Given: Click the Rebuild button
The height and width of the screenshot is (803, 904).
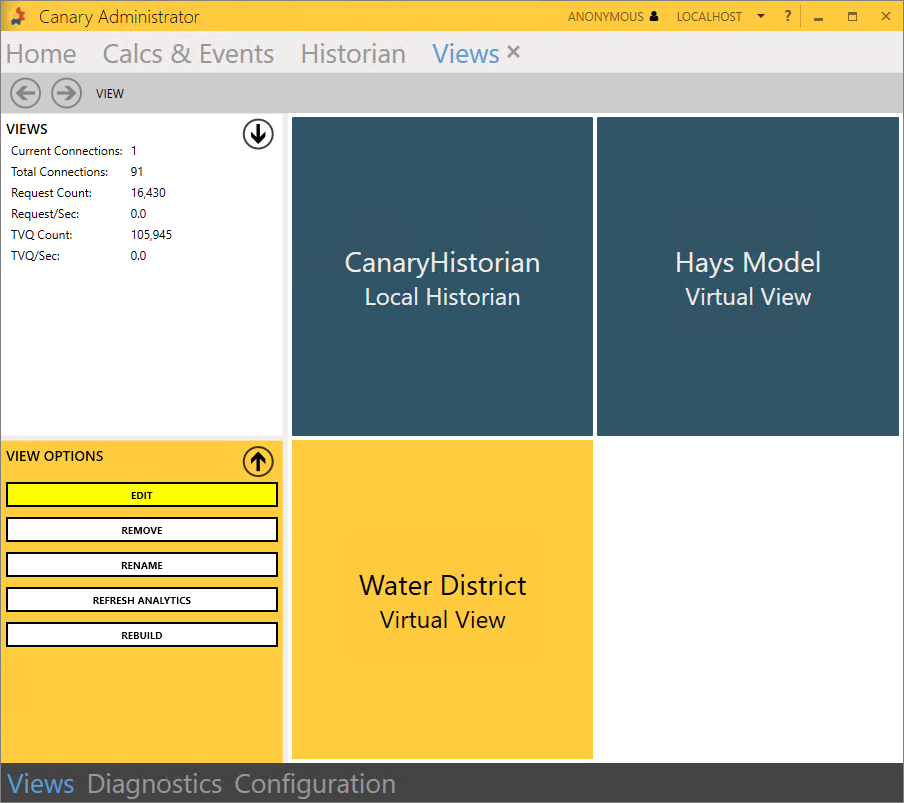Looking at the screenshot, I should tap(142, 635).
